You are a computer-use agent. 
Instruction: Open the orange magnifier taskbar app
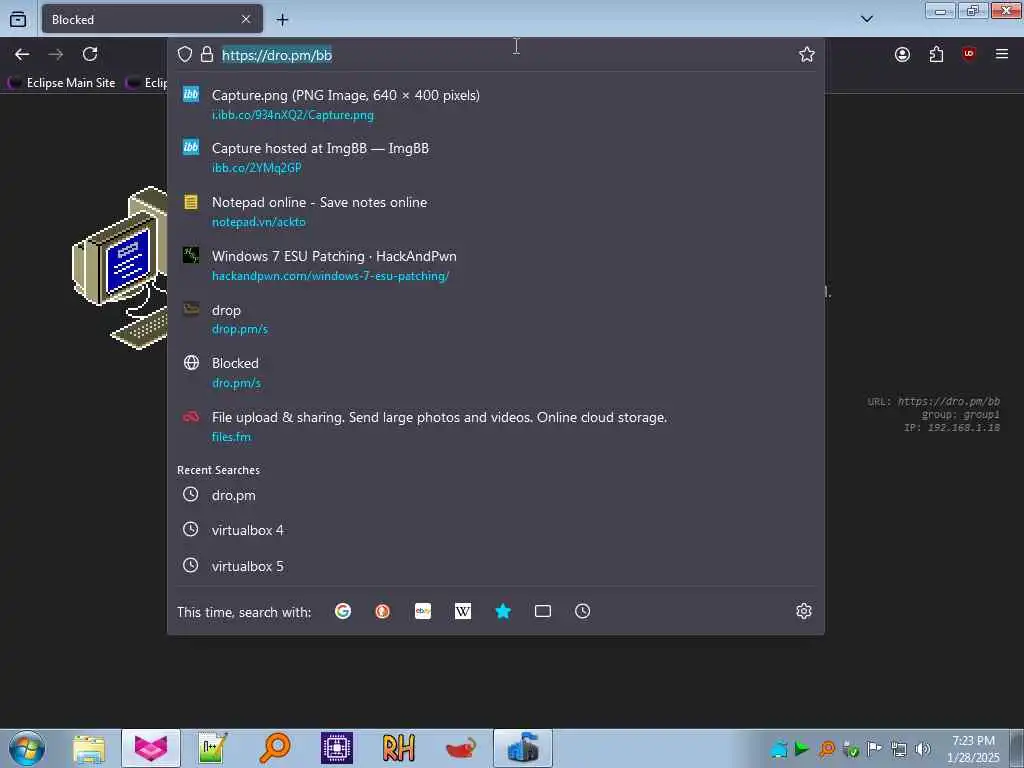[275, 748]
